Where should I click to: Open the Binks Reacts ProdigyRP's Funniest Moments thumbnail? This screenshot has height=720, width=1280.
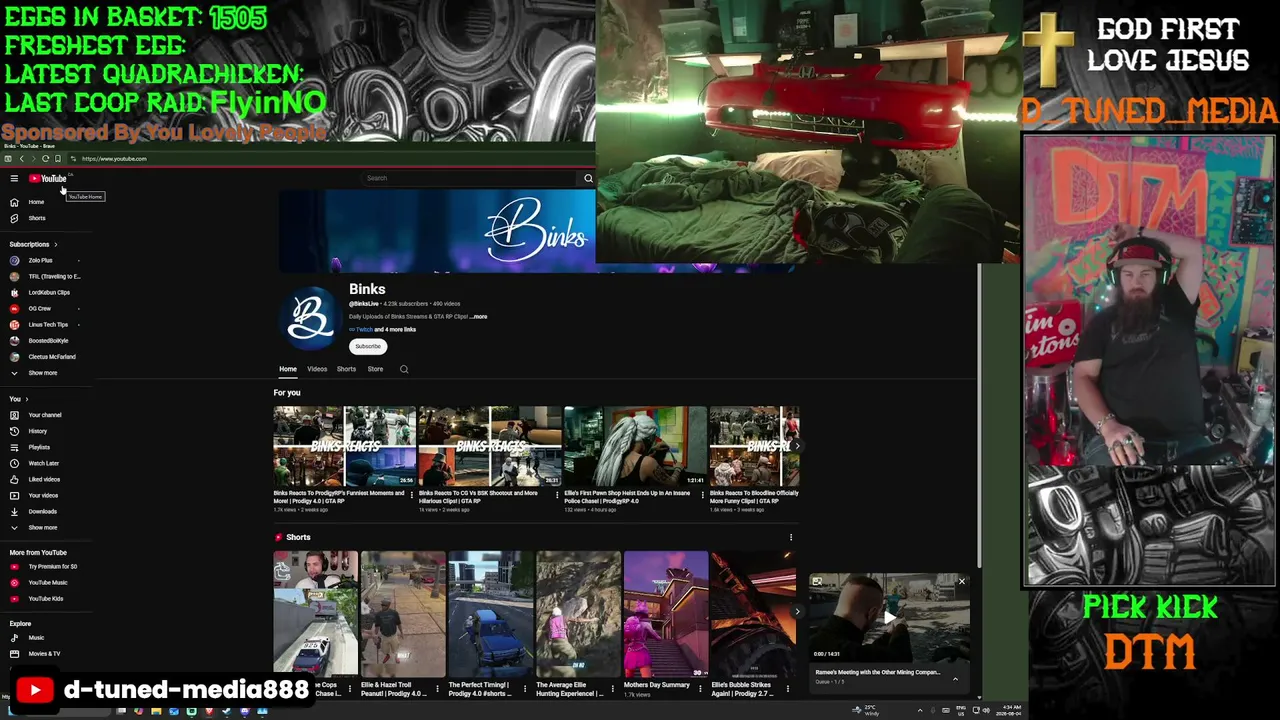[344, 446]
